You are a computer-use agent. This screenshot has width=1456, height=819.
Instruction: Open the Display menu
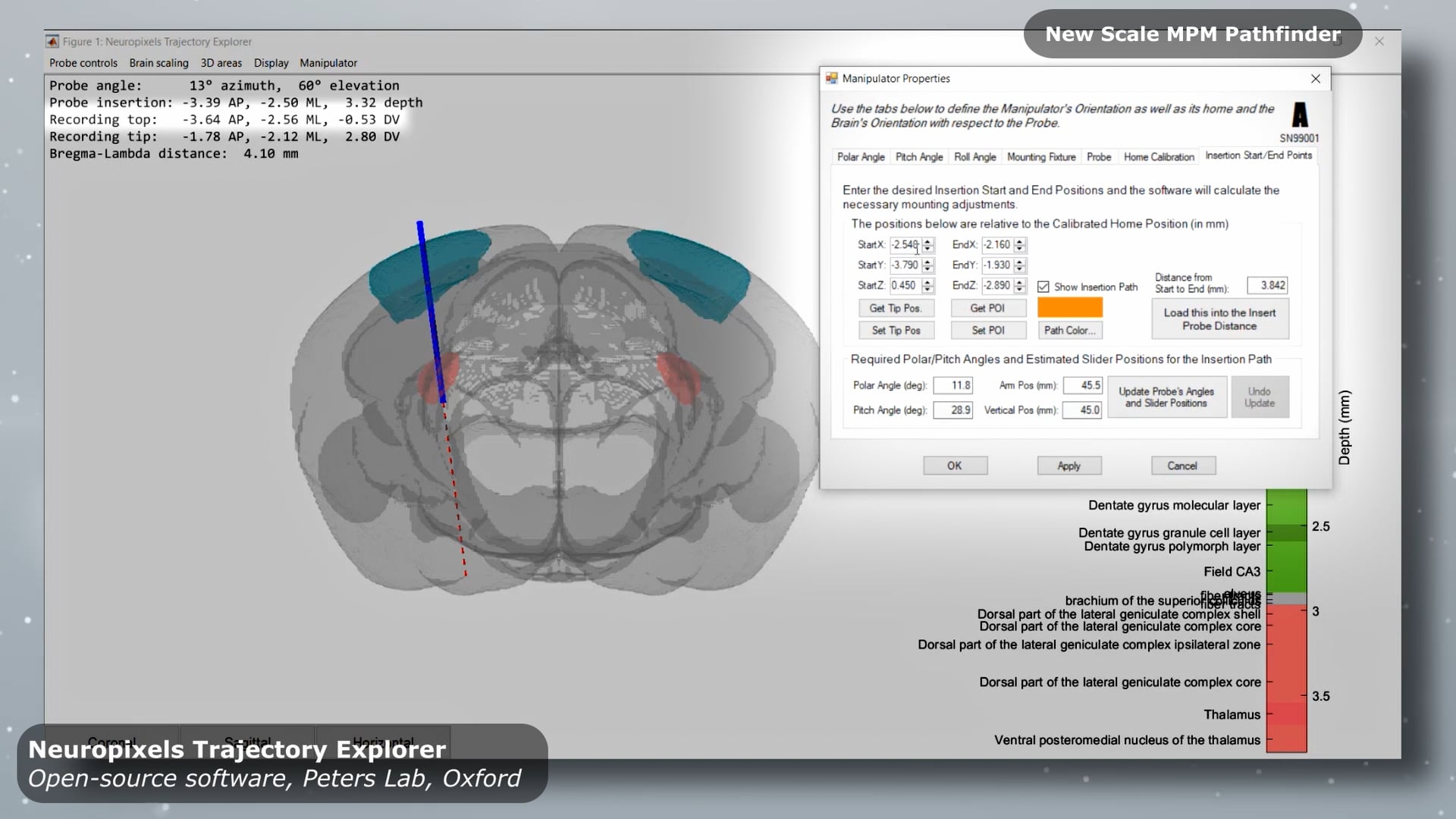coord(271,63)
